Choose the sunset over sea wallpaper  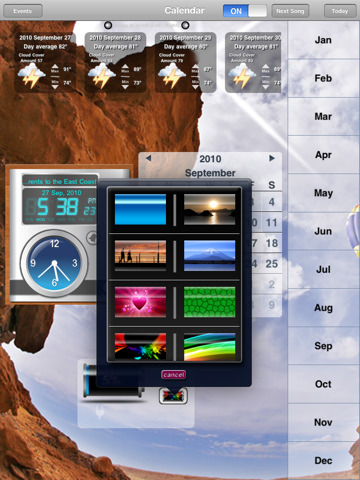(x=209, y=209)
